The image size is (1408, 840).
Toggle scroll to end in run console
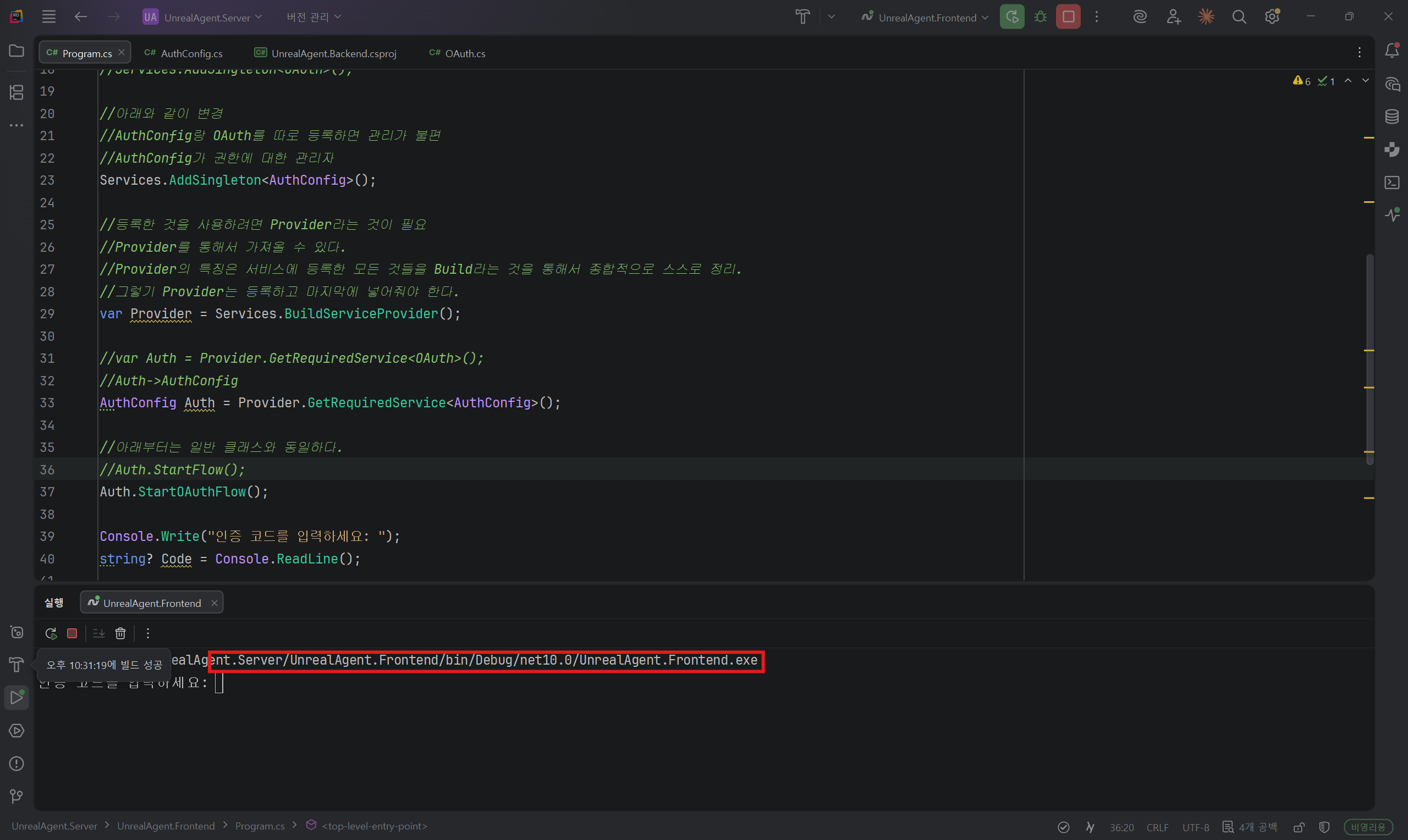click(x=99, y=633)
